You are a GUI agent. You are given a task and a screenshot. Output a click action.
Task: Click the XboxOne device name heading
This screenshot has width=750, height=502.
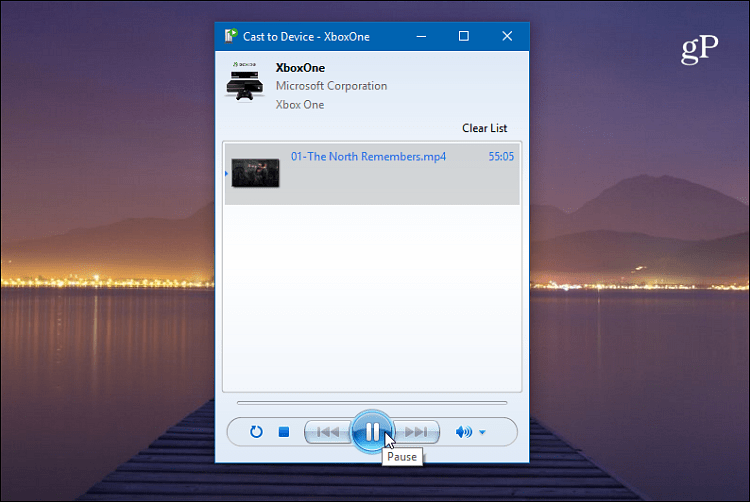(300, 68)
